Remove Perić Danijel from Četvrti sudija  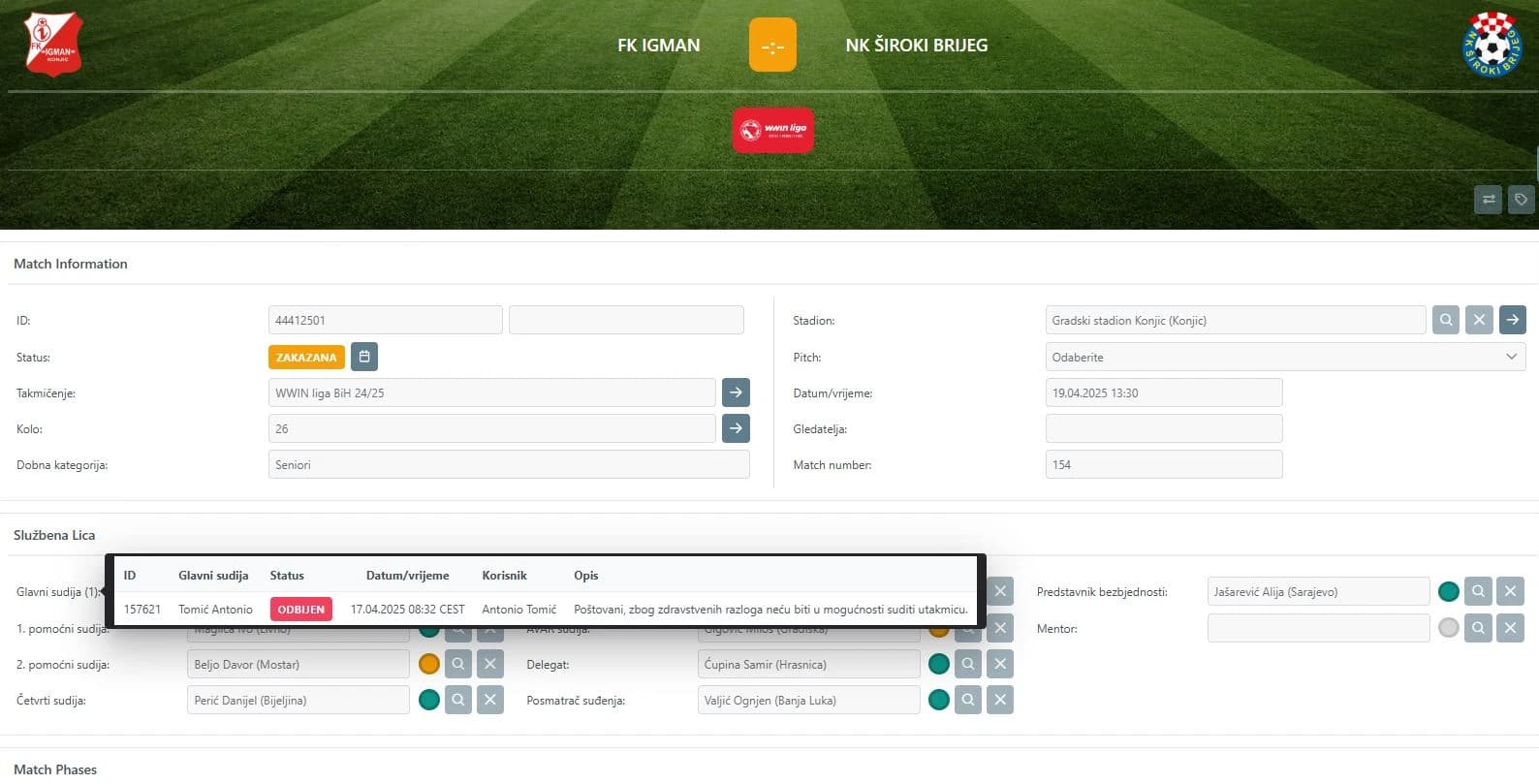point(490,700)
